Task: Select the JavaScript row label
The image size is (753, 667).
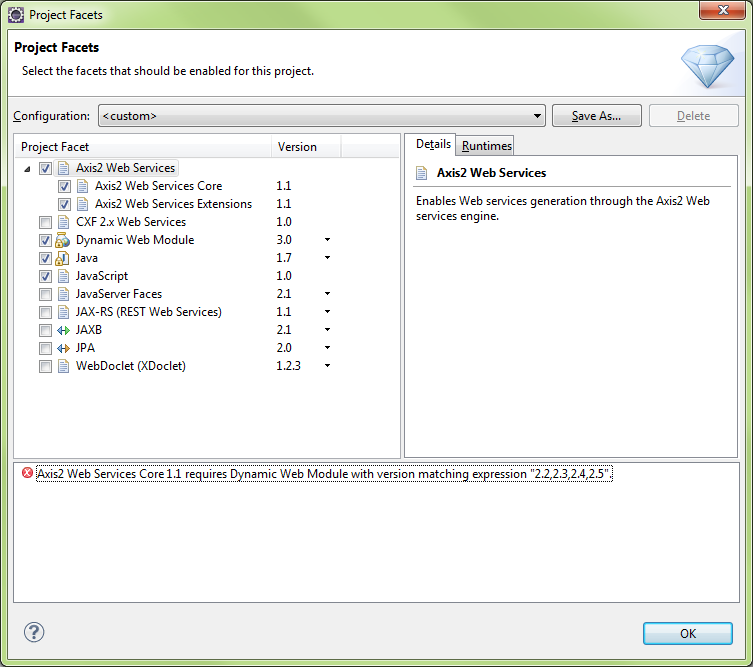Action: (102, 276)
